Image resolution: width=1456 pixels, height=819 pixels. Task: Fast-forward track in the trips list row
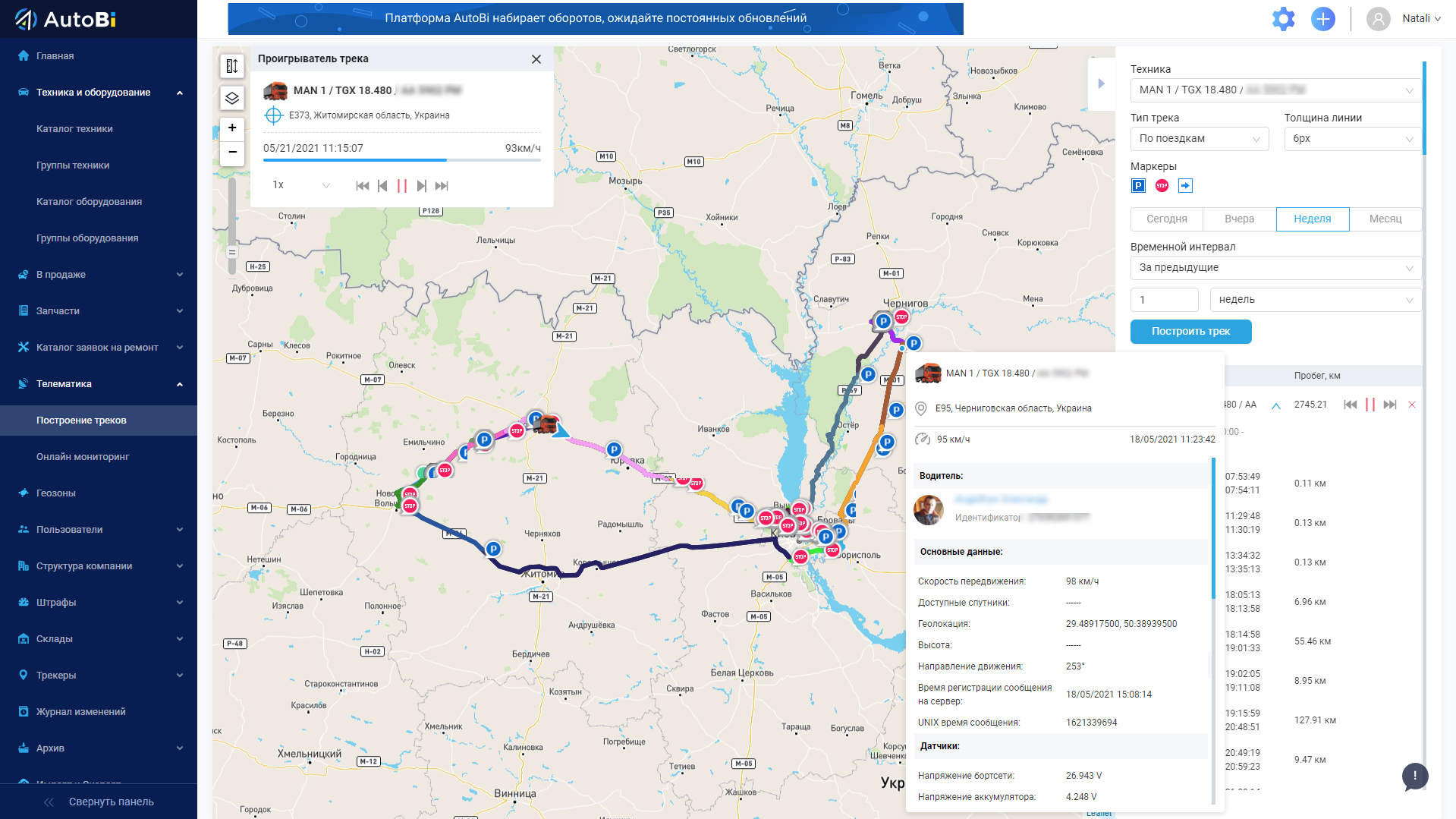[x=1390, y=405]
